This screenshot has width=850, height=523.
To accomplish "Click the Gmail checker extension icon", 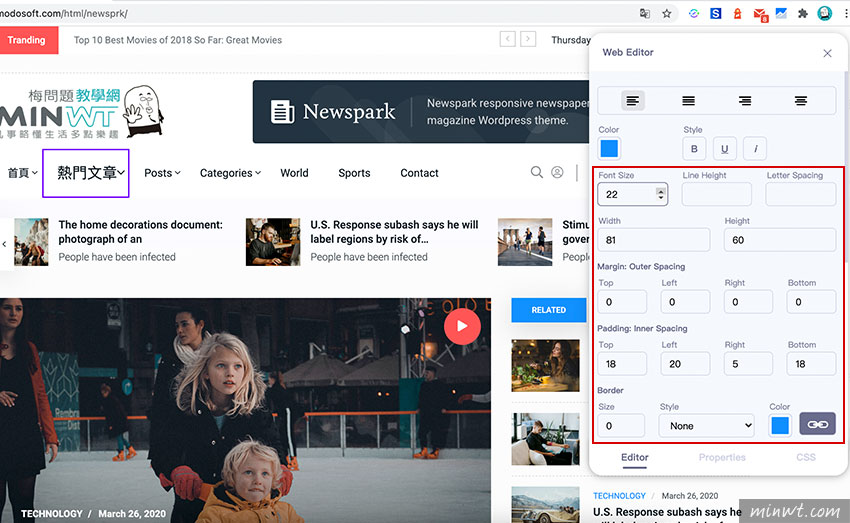I will (760, 14).
